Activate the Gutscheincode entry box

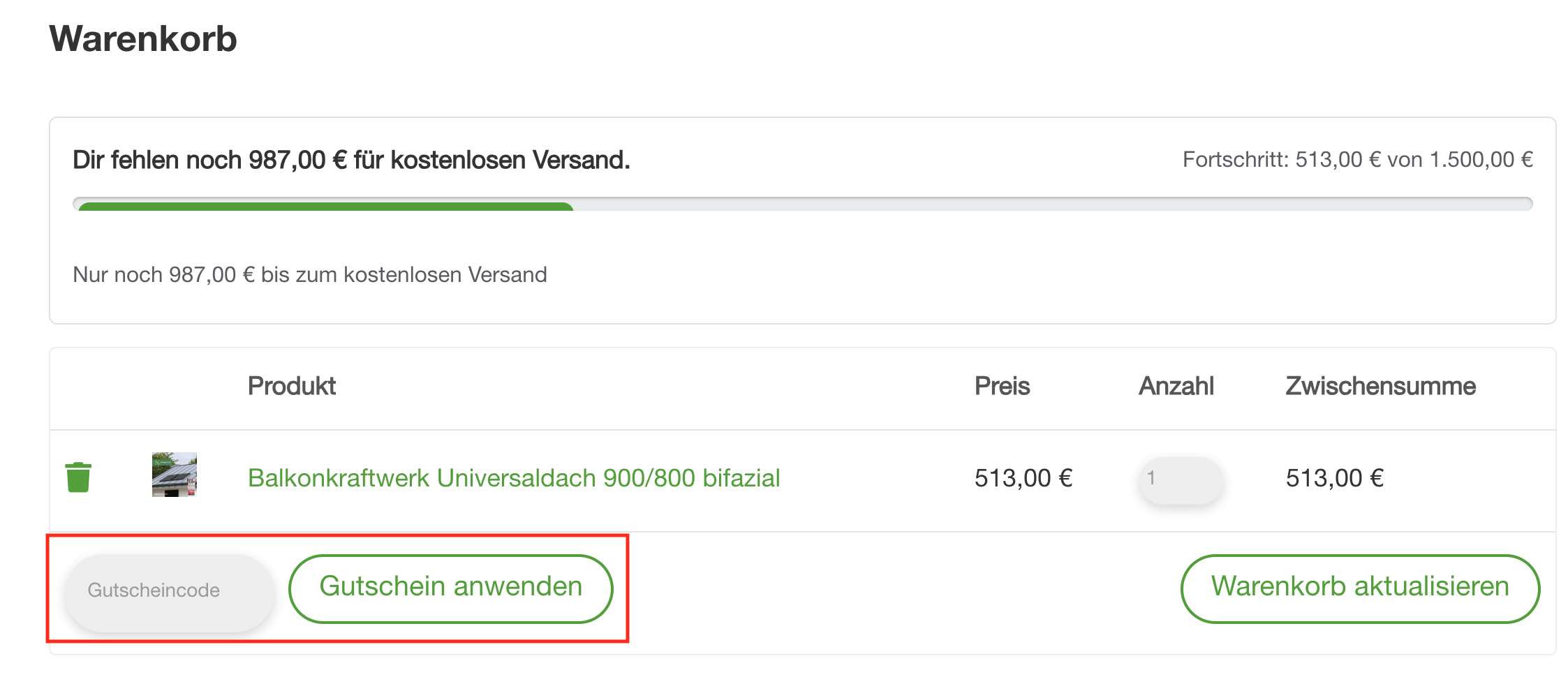coord(168,588)
